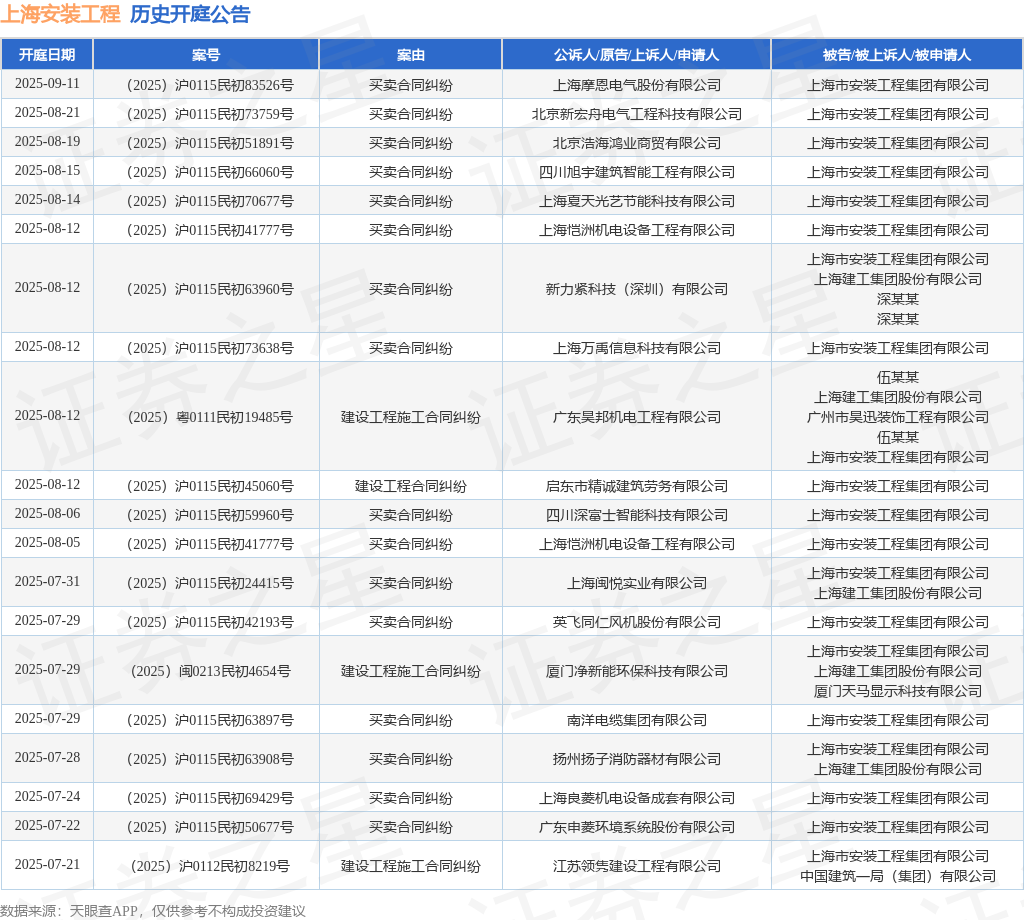Viewport: 1024px width, 920px height.
Task: Click plaintiff 上海夏天光艺节能科技有限公司
Action: tap(637, 201)
